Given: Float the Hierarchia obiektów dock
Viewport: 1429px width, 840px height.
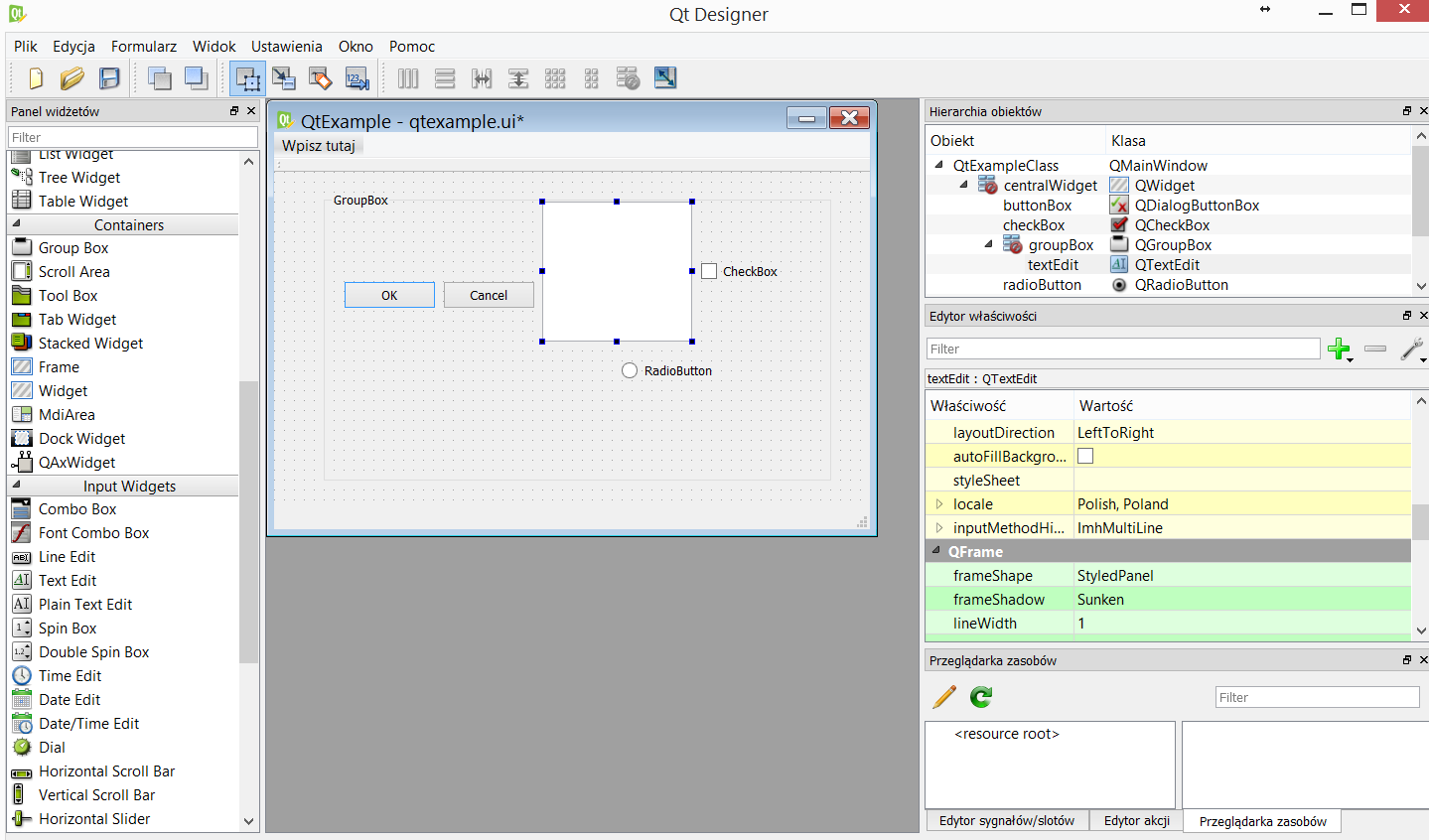Looking at the screenshot, I should 1407,111.
